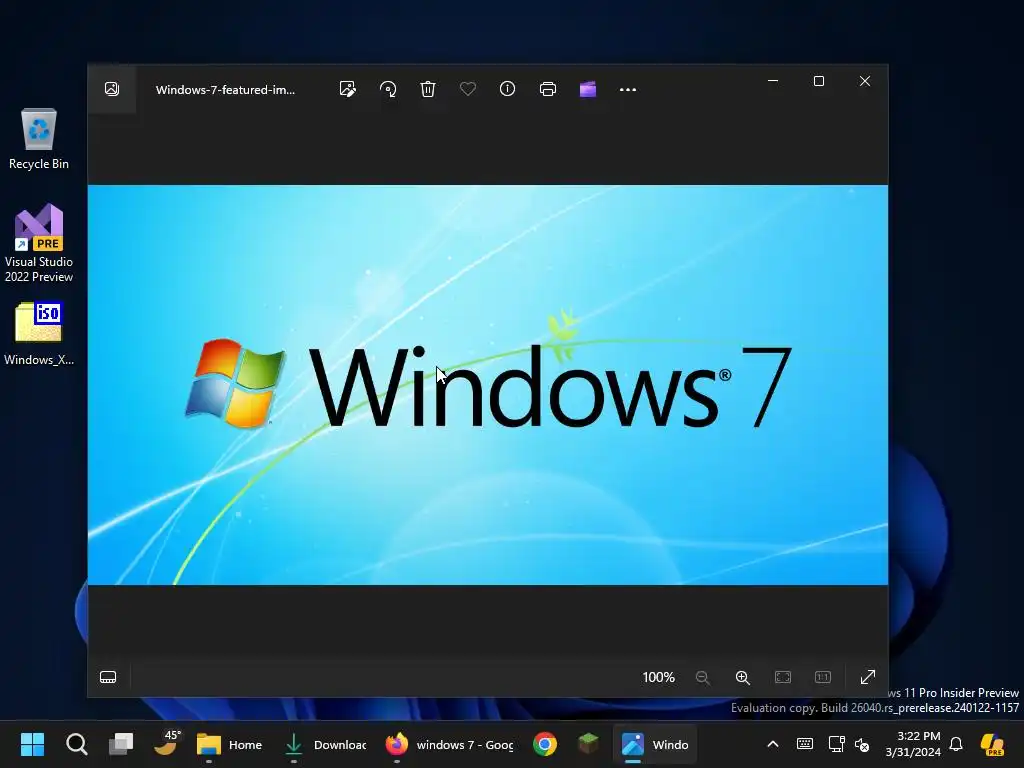Open taskbar Search
This screenshot has width=1024, height=768.
[x=76, y=744]
